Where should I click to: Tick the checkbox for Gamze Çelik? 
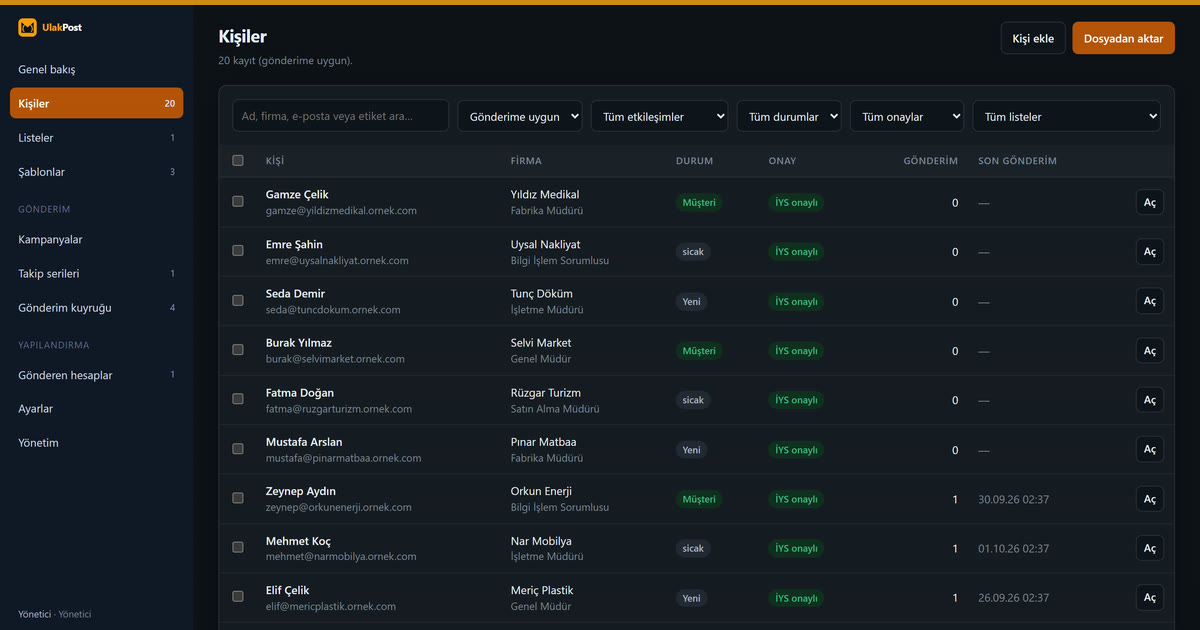238,201
